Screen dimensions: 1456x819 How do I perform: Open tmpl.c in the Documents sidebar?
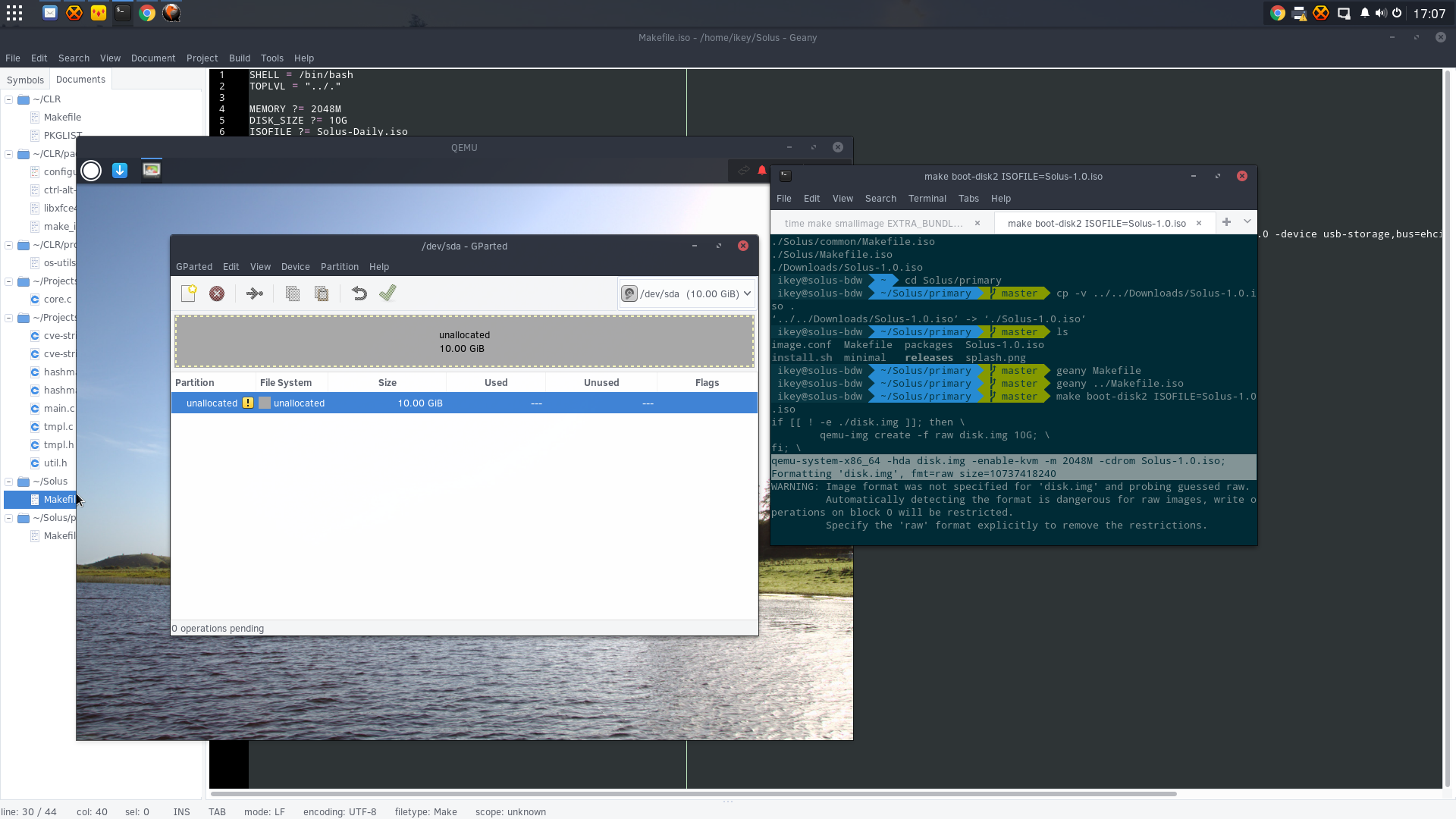[x=58, y=427]
